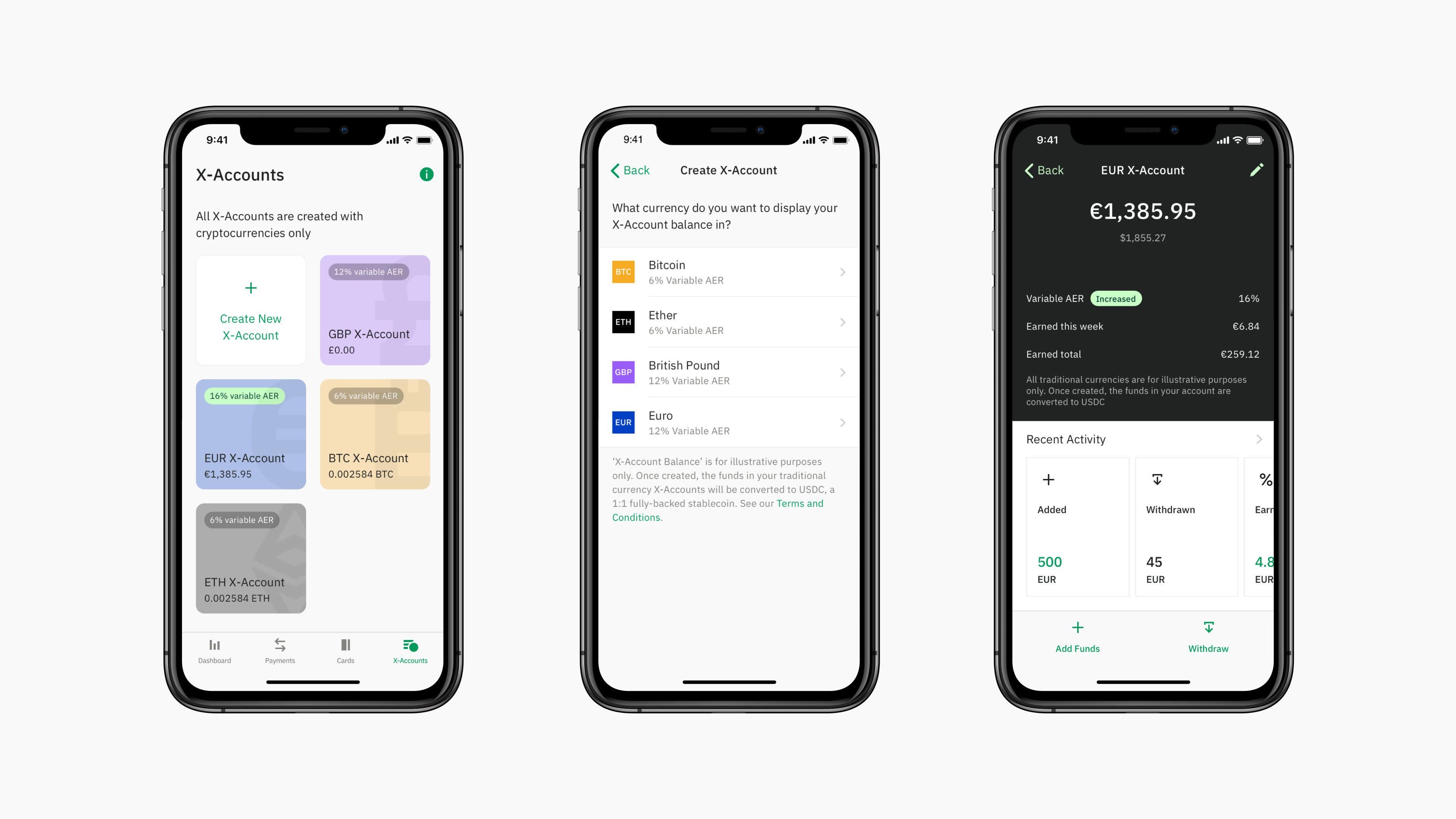This screenshot has width=1456, height=819.
Task: Expand Recent Activity section arrow
Action: point(1258,438)
